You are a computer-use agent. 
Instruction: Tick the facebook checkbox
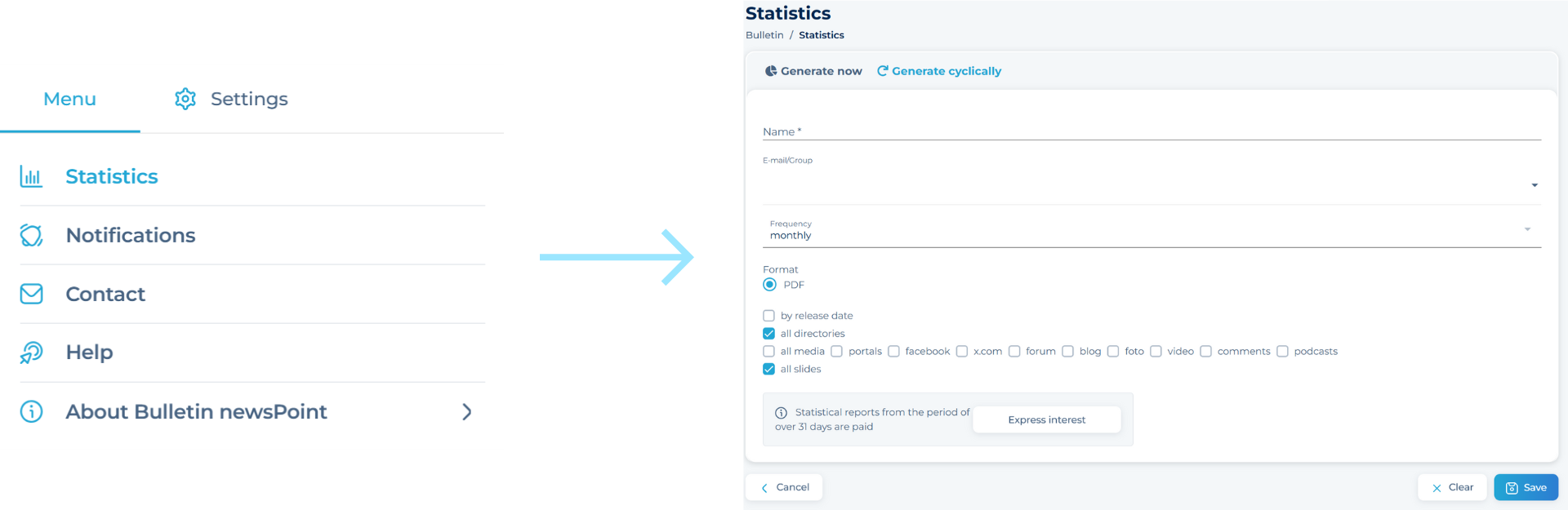(x=893, y=352)
